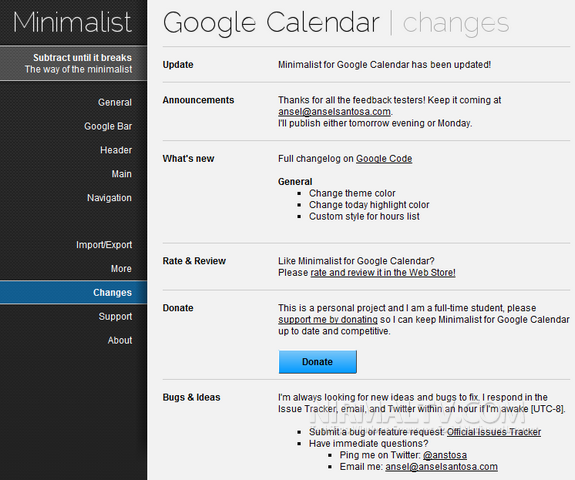Click the blue Donate button
Viewport: 575px width, 480px height.
tap(318, 362)
